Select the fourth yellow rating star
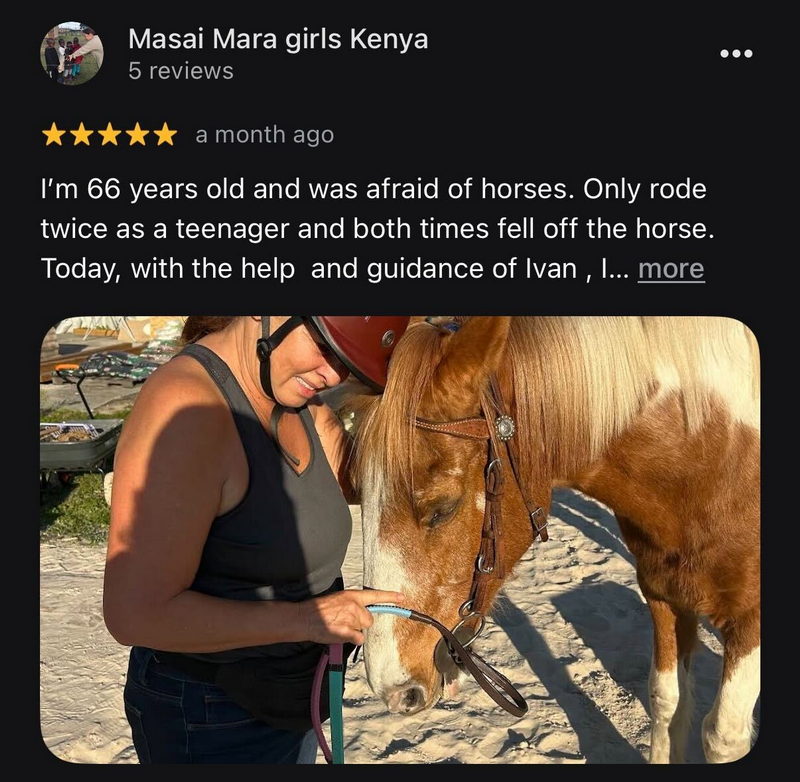This screenshot has width=800, height=782. 137,135
